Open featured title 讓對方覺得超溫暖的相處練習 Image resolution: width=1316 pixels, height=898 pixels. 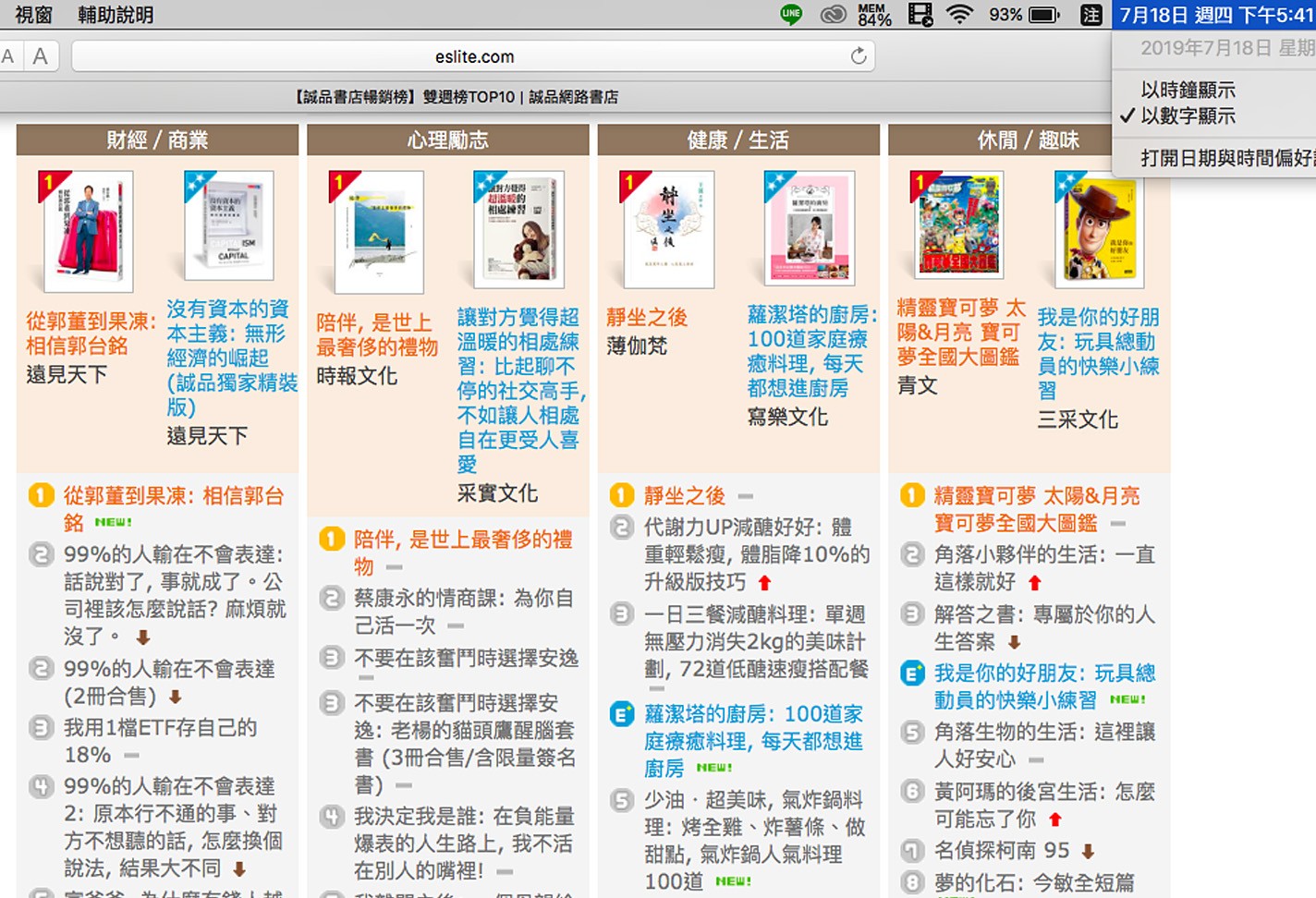(x=521, y=391)
